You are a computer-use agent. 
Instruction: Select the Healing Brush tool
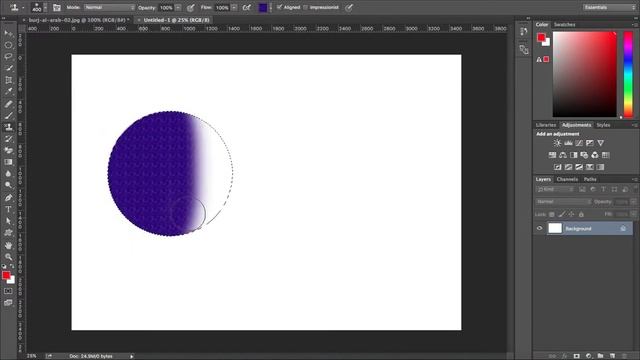8,104
